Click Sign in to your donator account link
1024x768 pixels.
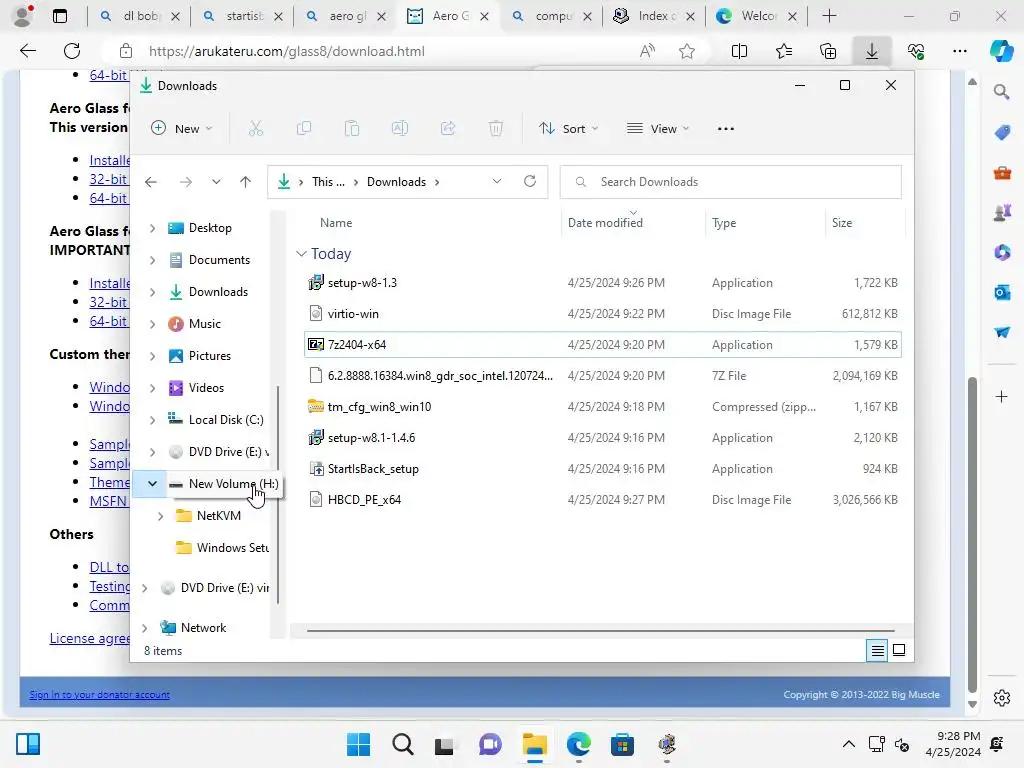point(99,695)
